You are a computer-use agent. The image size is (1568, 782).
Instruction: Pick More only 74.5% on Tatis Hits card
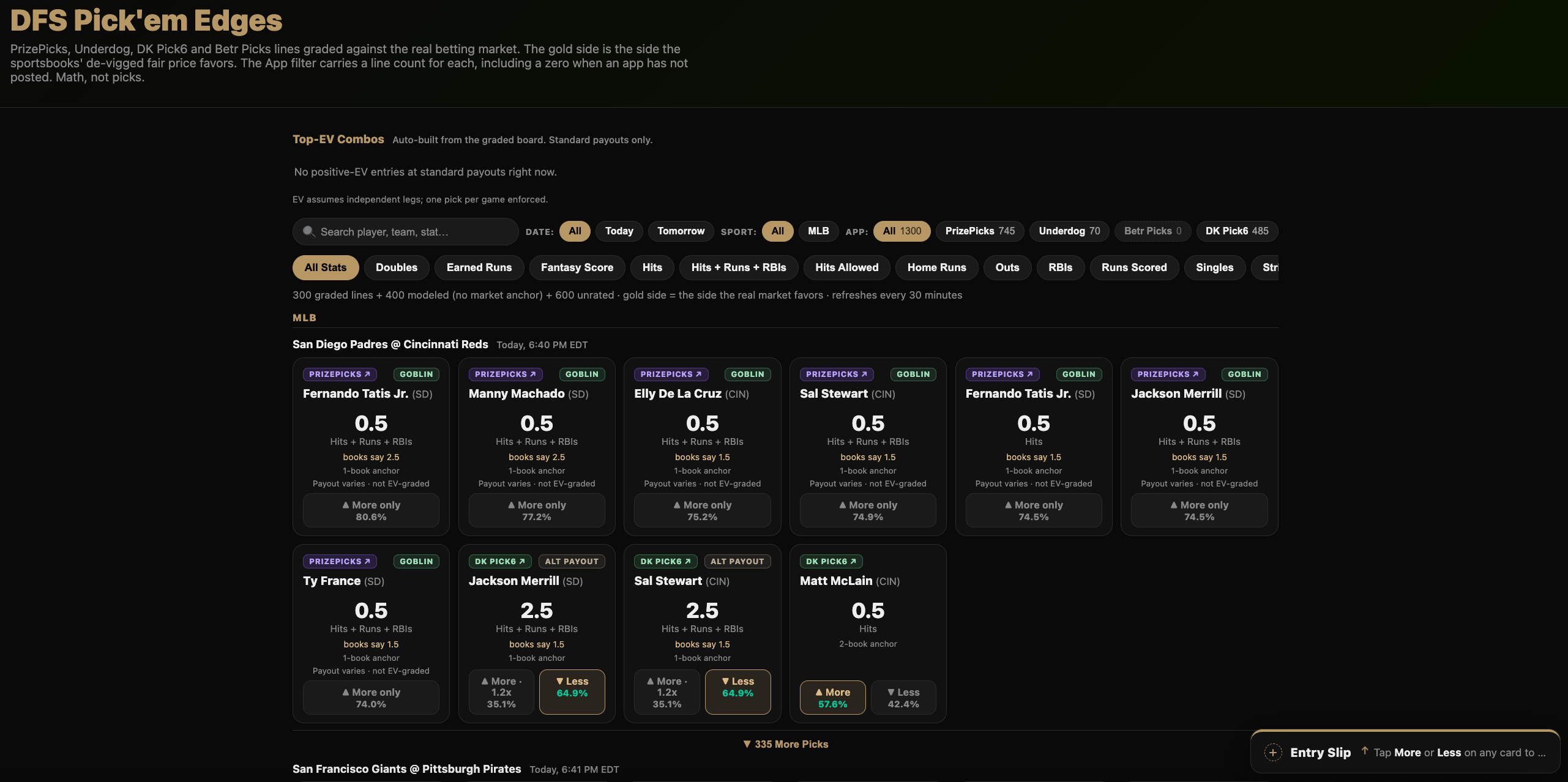click(1033, 510)
